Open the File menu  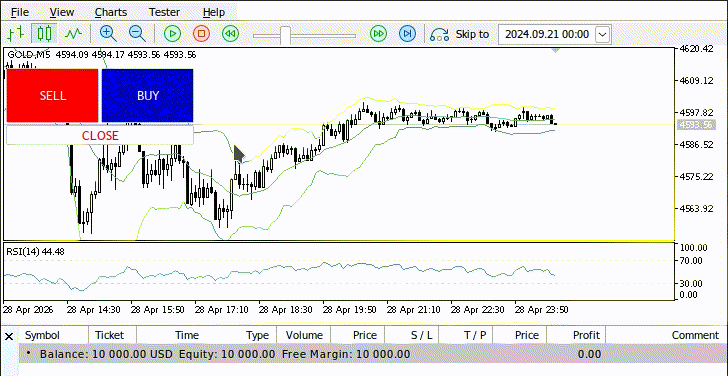[20, 12]
